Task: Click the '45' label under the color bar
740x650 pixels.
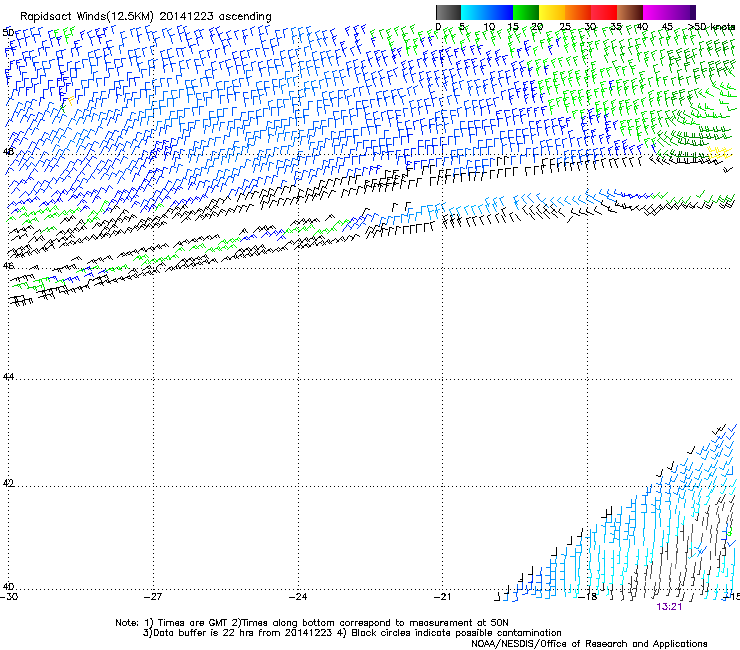Action: point(667,26)
